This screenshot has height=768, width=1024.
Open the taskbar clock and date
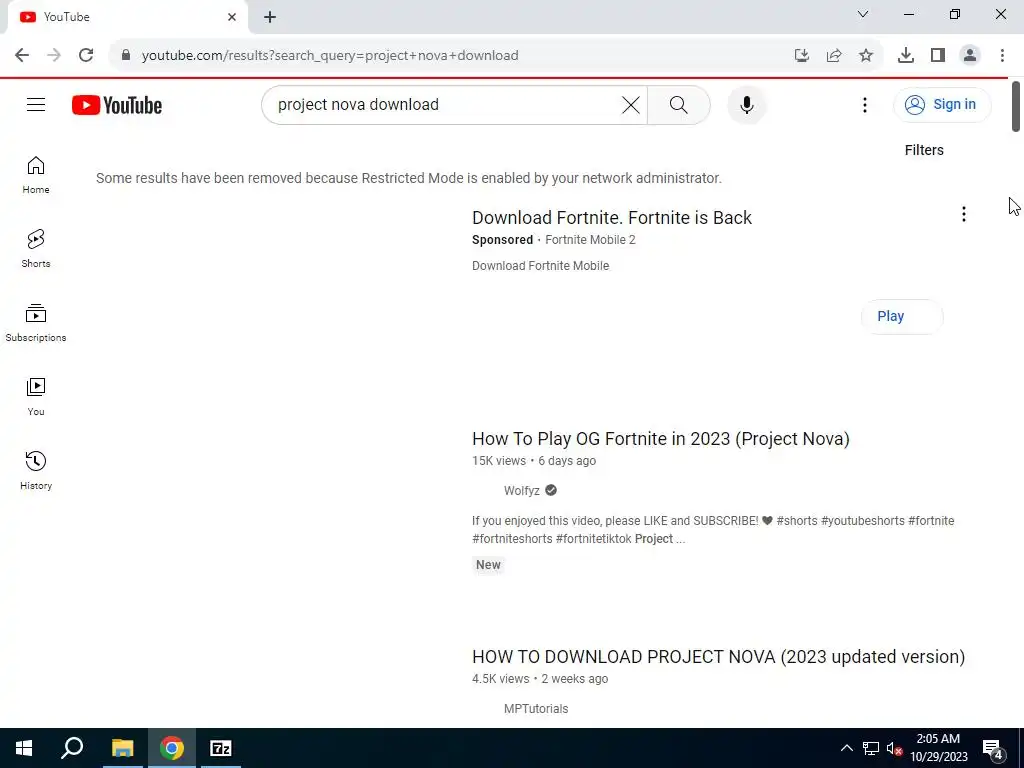(x=938, y=748)
